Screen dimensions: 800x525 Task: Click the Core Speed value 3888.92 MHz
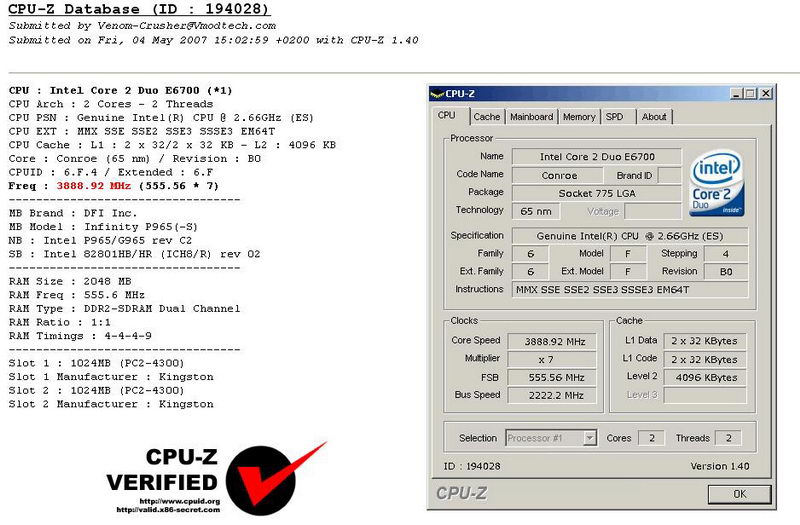553,341
